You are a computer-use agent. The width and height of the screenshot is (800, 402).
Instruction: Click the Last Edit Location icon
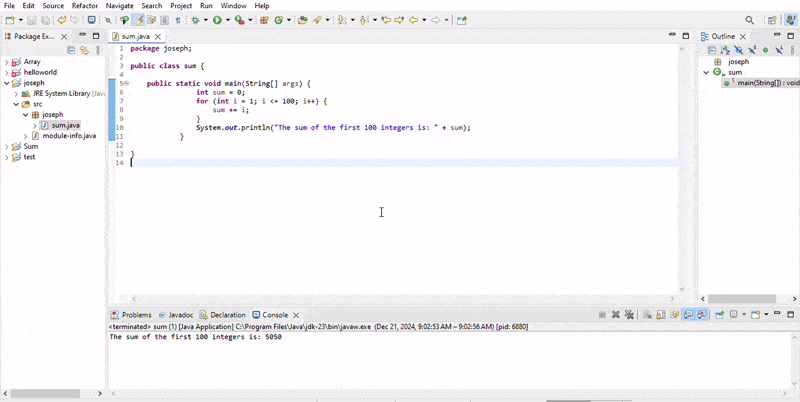coord(387,20)
